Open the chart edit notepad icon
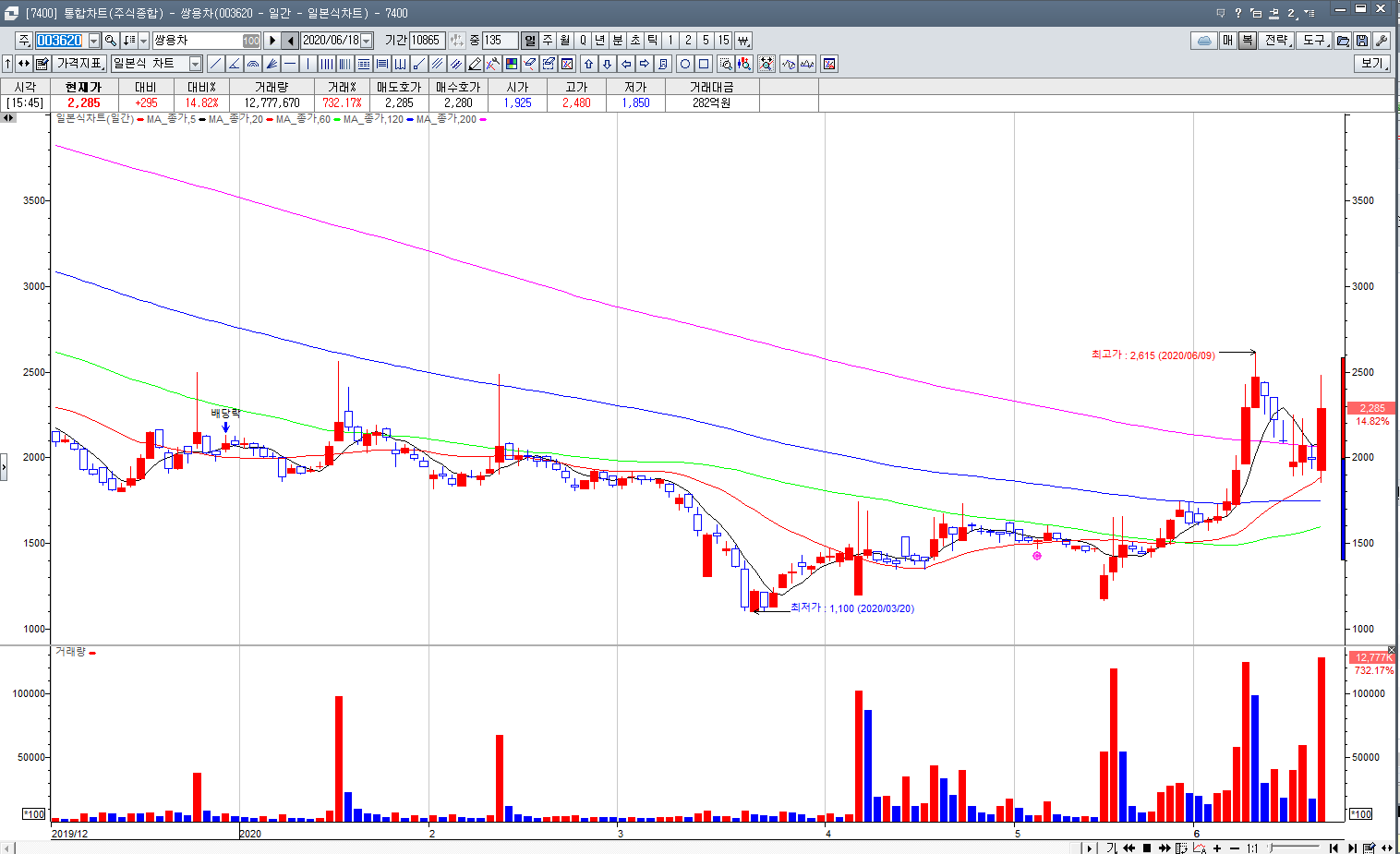1400x854 pixels. coord(42,64)
